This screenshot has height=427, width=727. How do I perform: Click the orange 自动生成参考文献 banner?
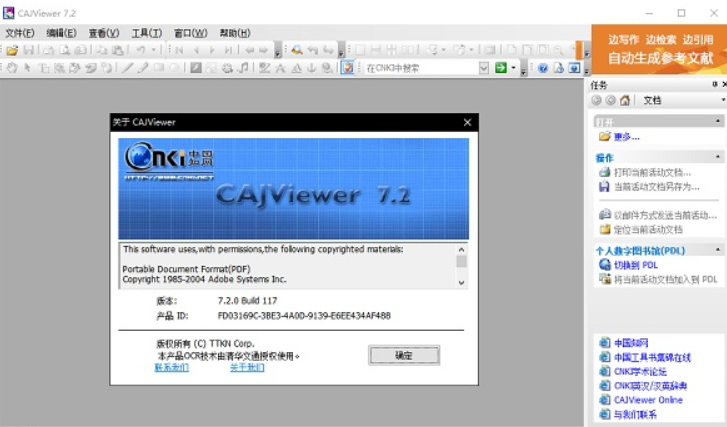pos(659,50)
